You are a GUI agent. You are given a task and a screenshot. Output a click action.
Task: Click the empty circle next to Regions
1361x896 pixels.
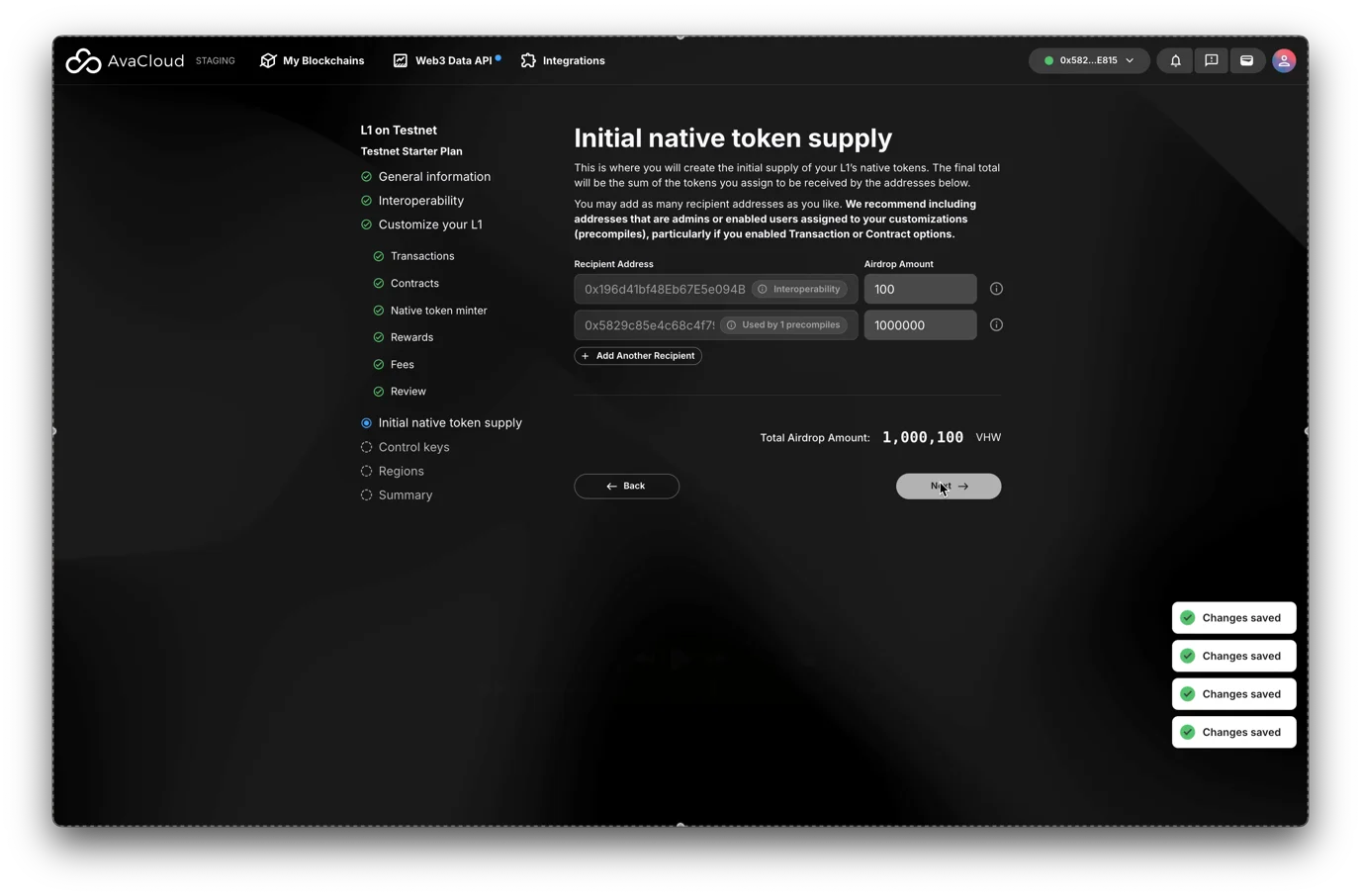[x=366, y=471]
